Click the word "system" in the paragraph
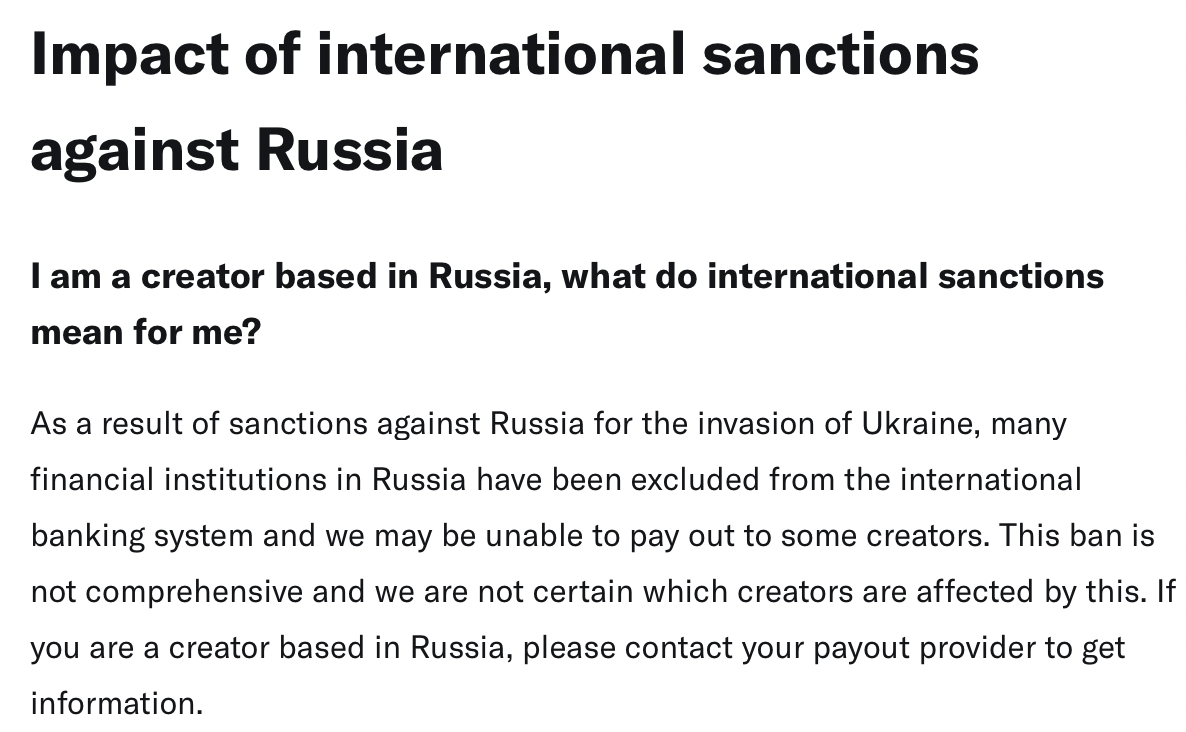 pos(203,537)
